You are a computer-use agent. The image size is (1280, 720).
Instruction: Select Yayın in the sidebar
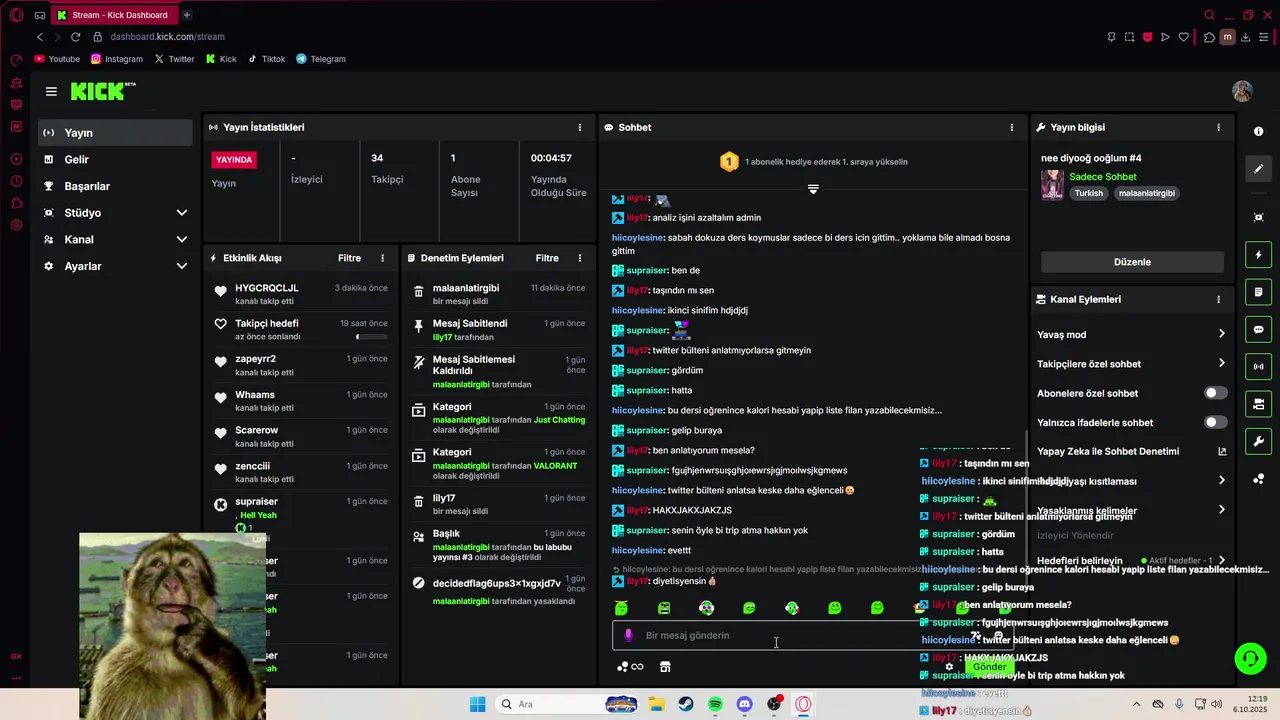pos(116,133)
